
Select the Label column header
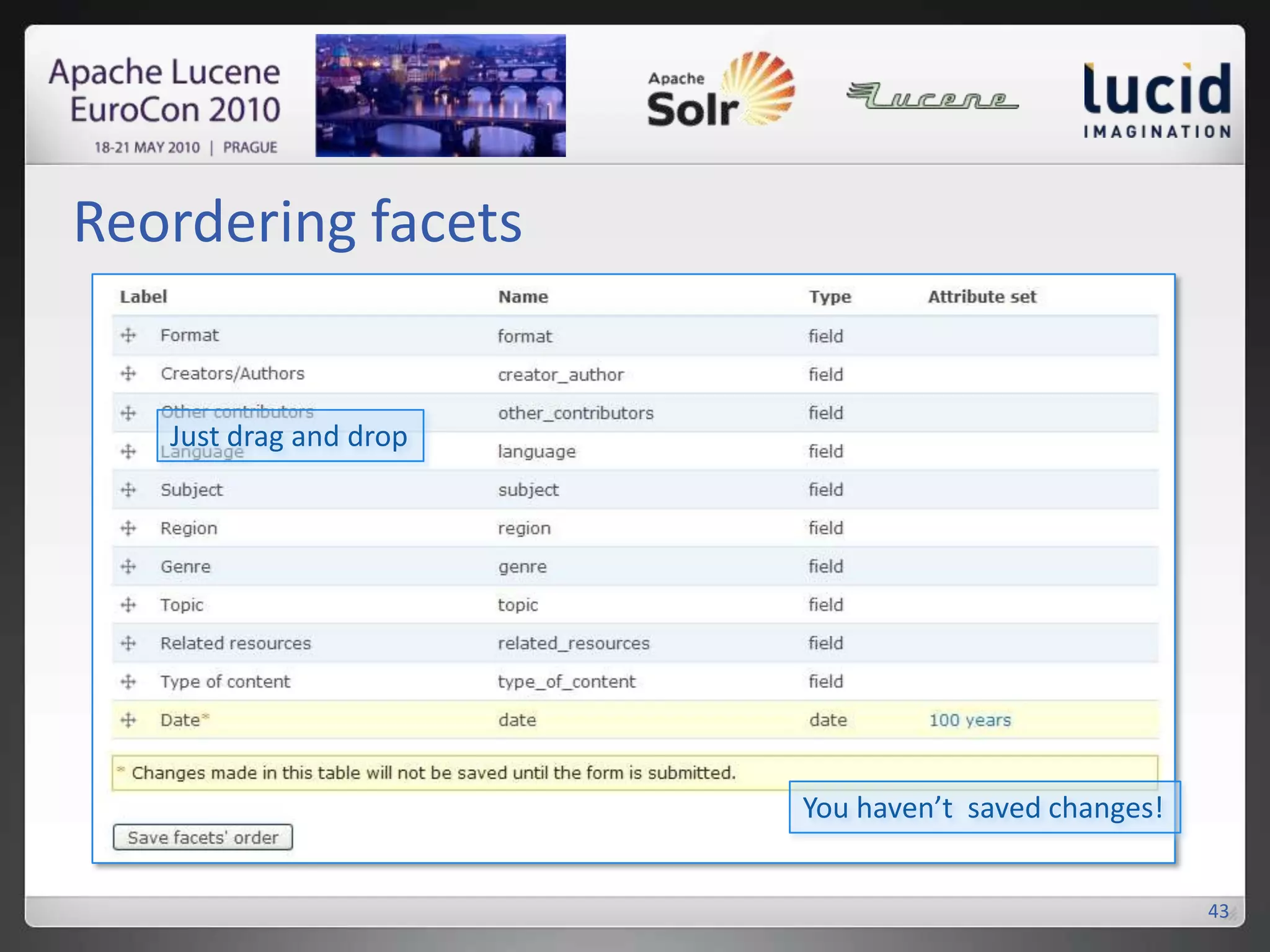click(143, 297)
